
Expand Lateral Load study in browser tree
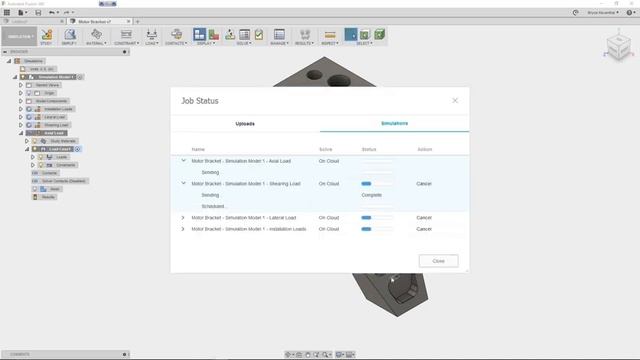(x=21, y=117)
